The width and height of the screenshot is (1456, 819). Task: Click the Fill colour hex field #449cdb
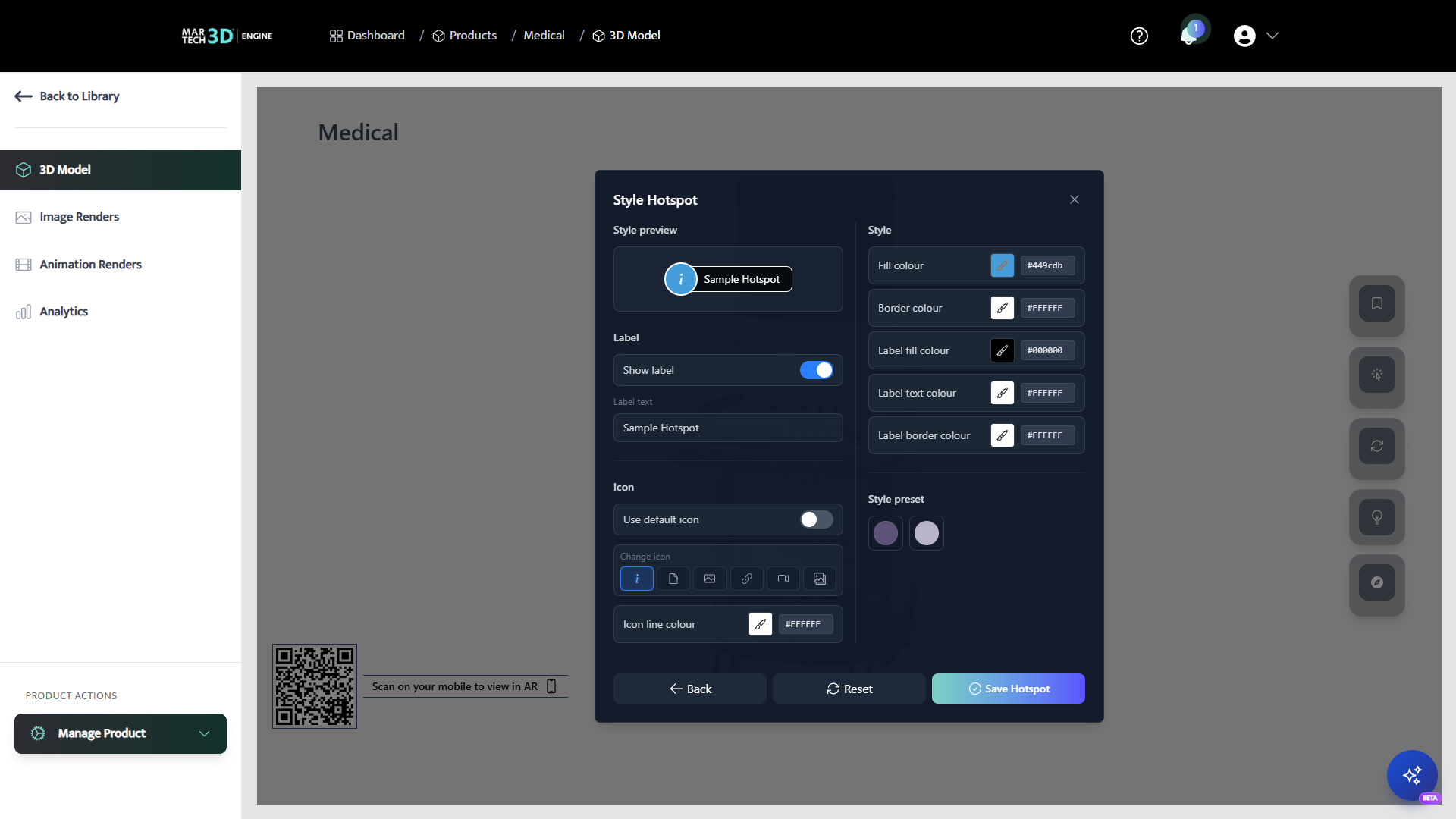click(x=1047, y=265)
